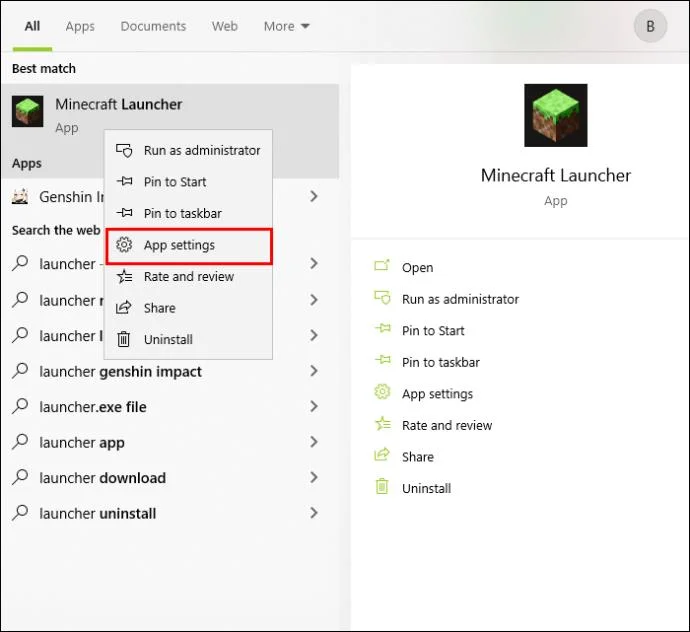Screen dimensions: 690x632
Task: Click the launcher.exe file web suggestion
Action: (x=93, y=407)
